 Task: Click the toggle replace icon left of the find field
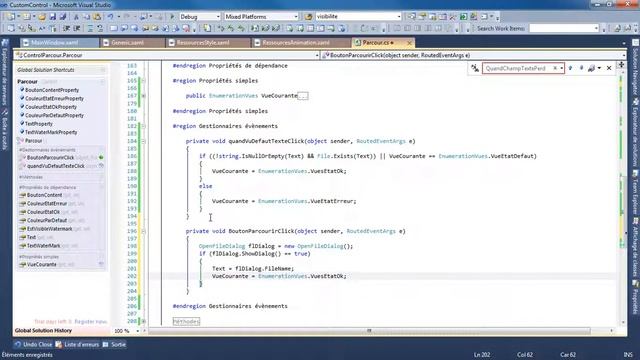[x=475, y=69]
